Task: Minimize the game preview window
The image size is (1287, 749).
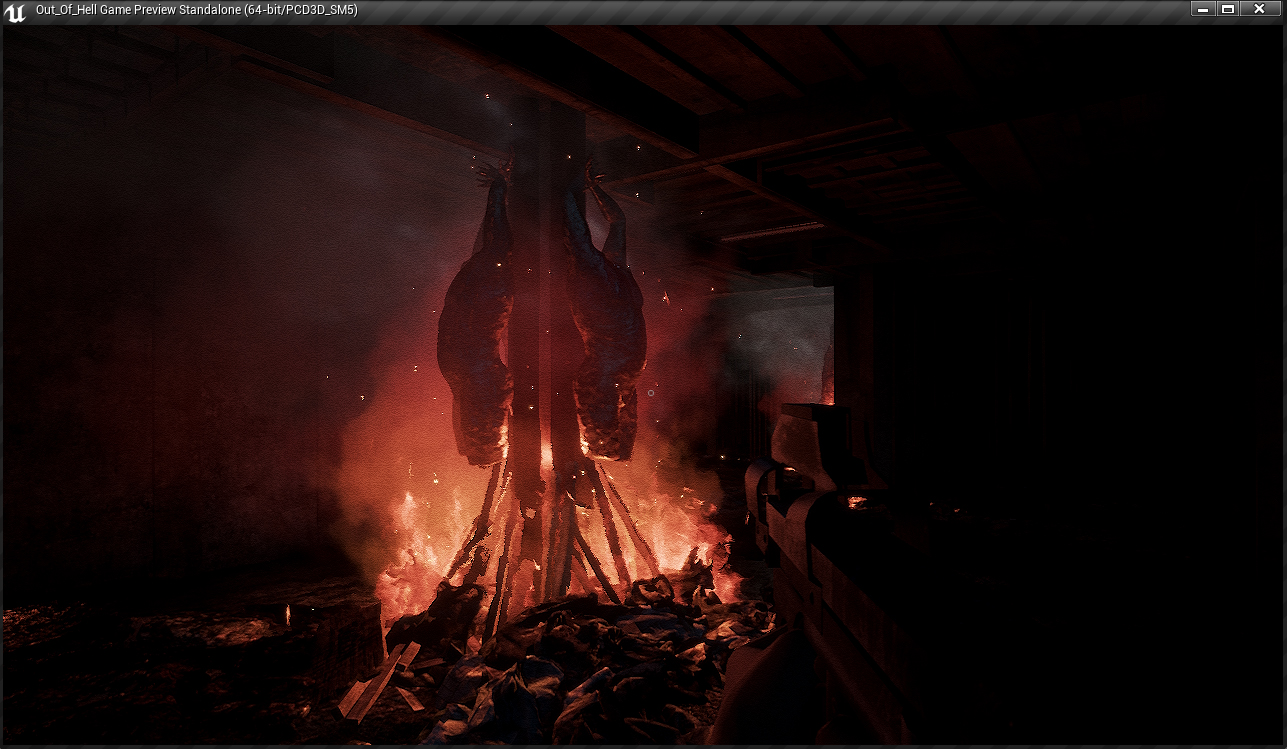Action: 1203,9
